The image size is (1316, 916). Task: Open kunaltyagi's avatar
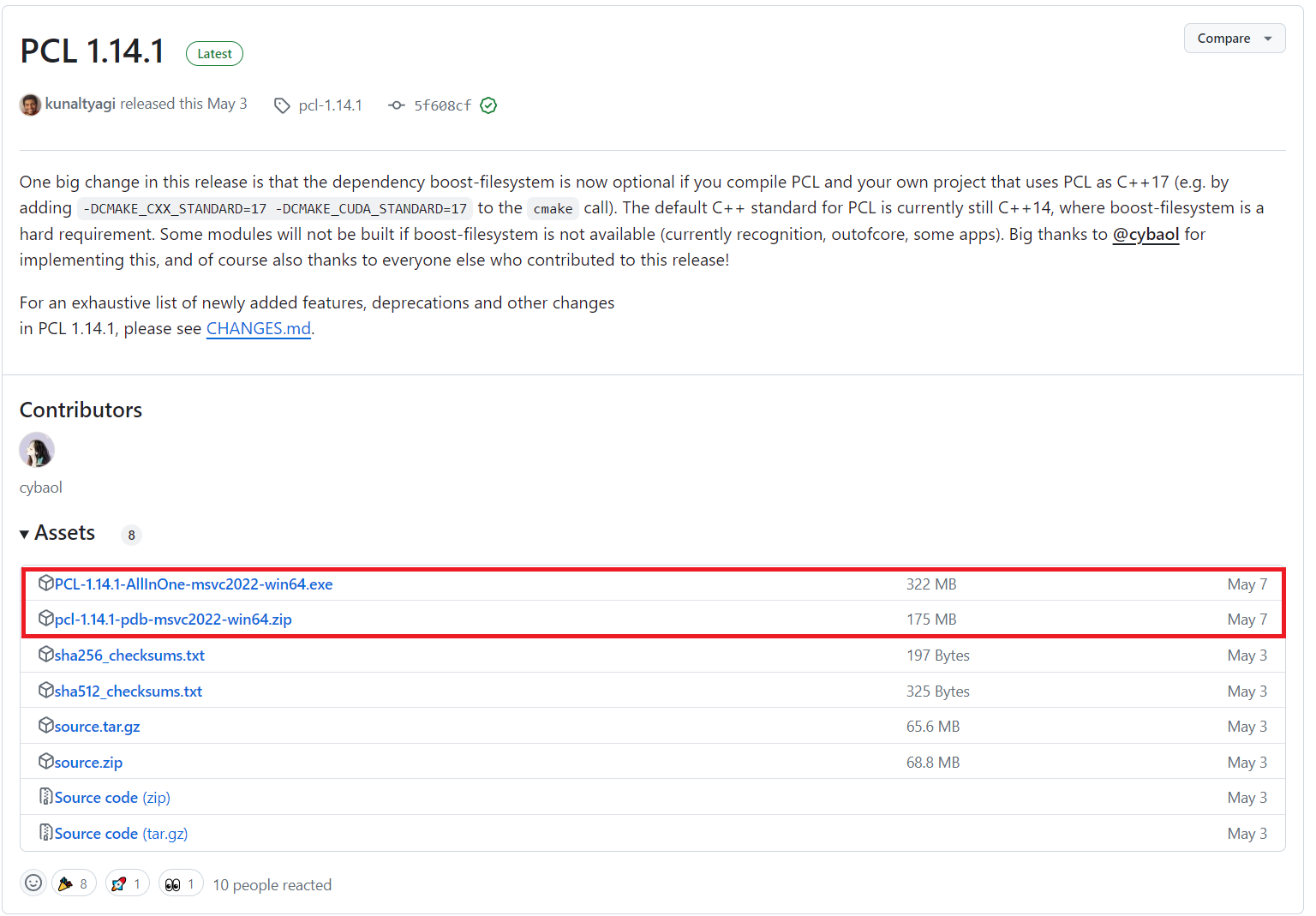[30, 105]
